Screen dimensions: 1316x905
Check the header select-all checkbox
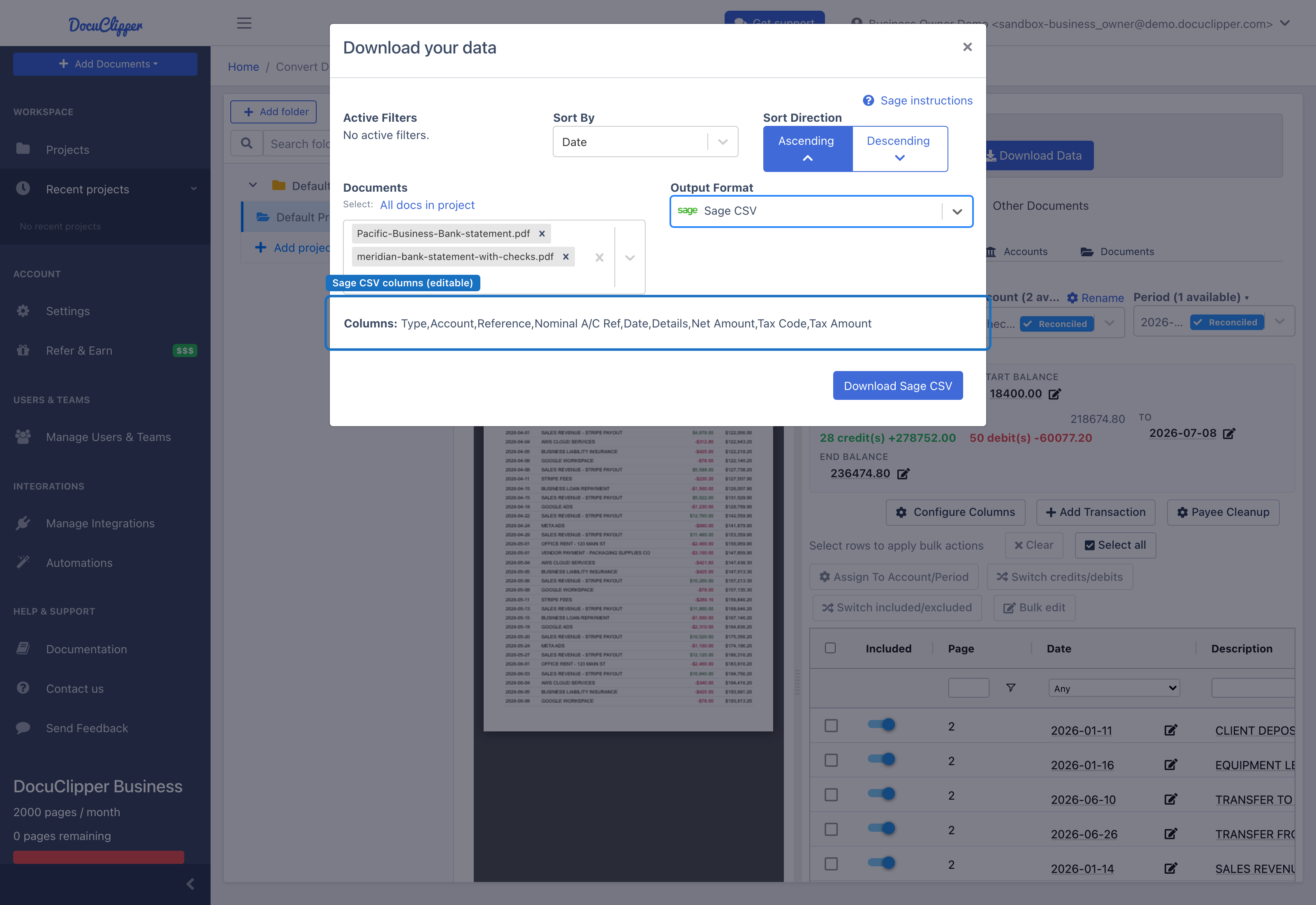830,648
